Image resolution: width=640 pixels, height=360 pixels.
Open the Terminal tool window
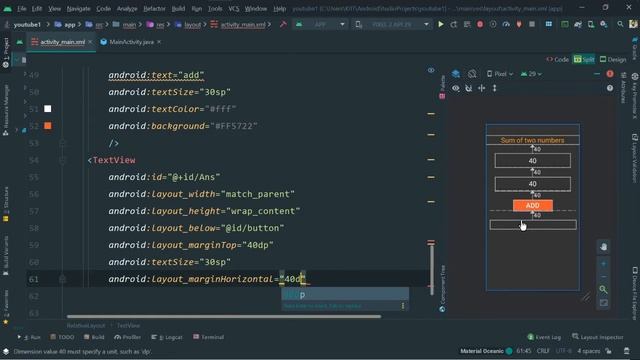pos(209,337)
